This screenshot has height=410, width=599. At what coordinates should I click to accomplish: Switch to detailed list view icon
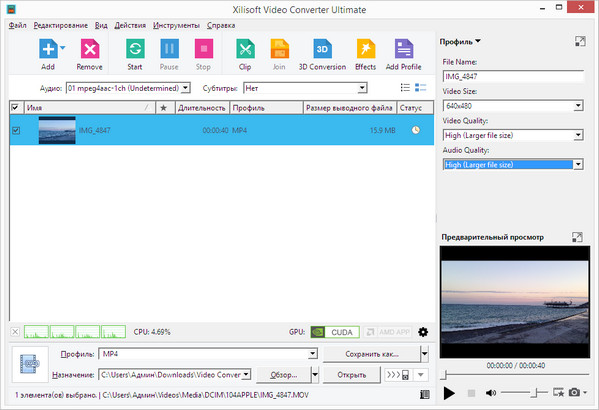420,88
